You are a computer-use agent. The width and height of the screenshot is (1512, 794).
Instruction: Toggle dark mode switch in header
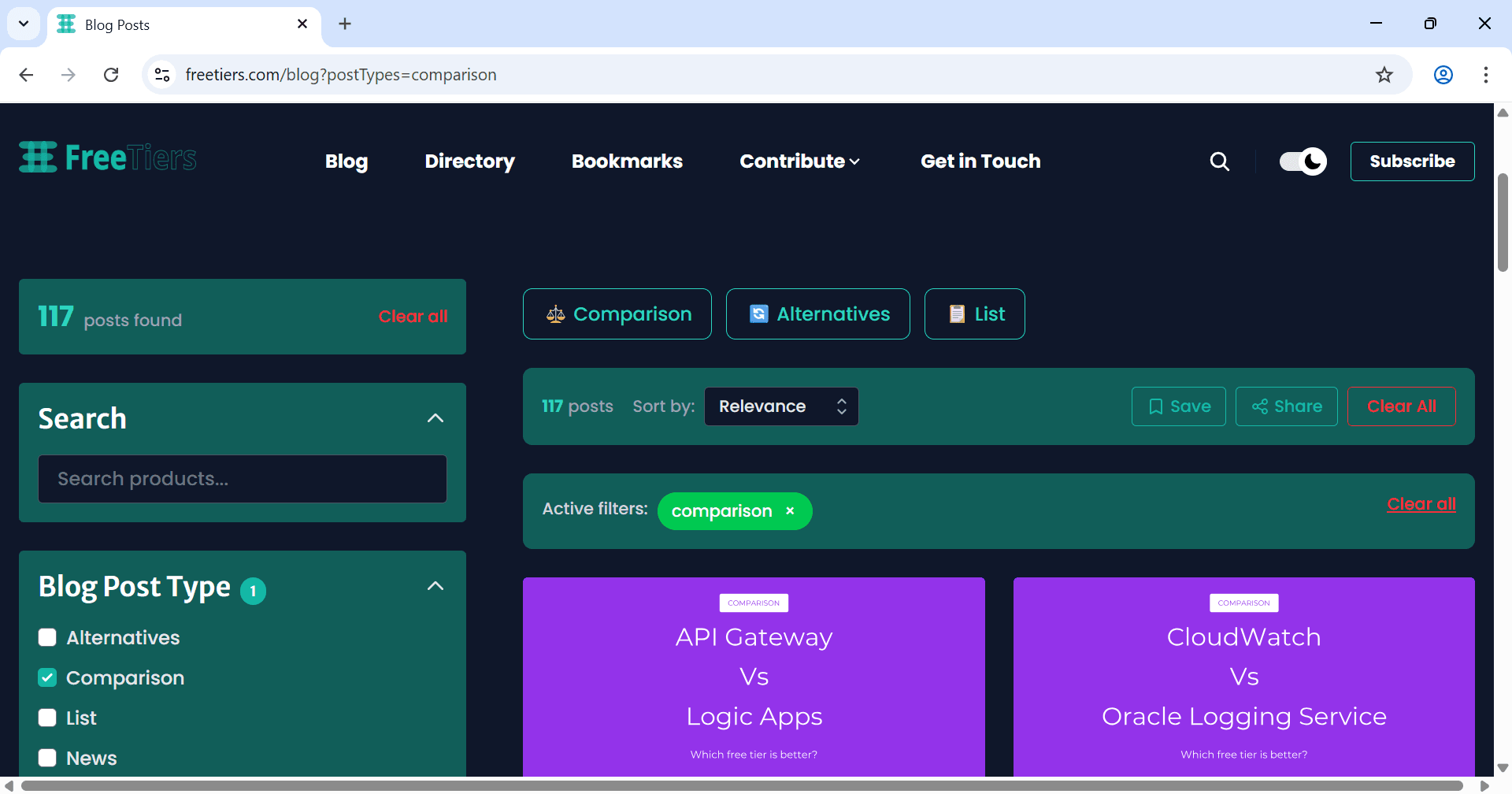pos(1303,161)
